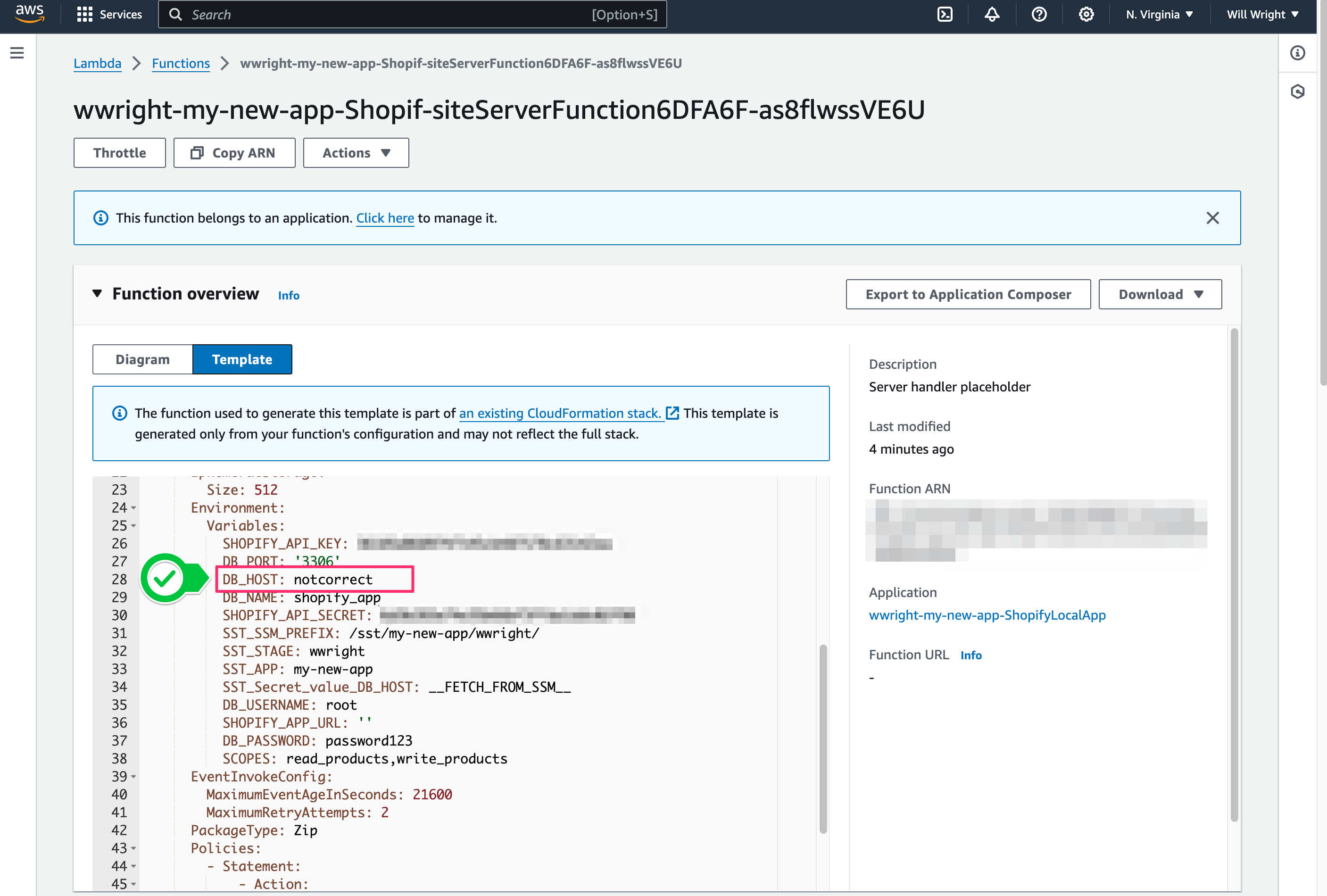
Task: Open the AWS home logo
Action: coord(29,14)
